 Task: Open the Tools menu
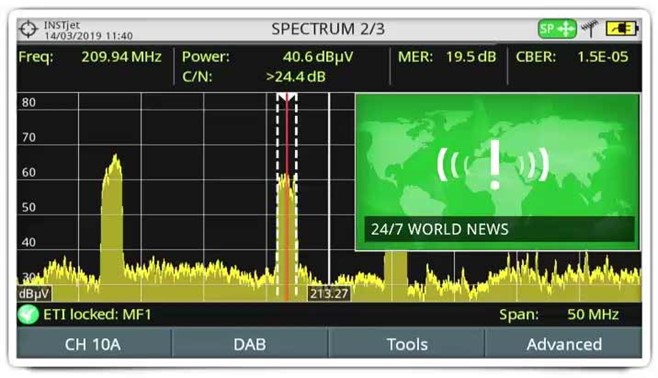[407, 344]
